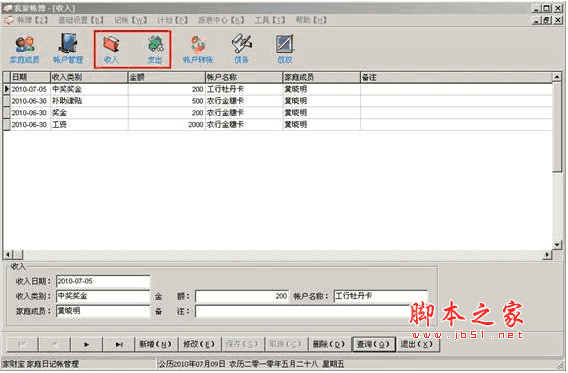
Task: Click the amount cell showing 2000
Action: pos(166,125)
